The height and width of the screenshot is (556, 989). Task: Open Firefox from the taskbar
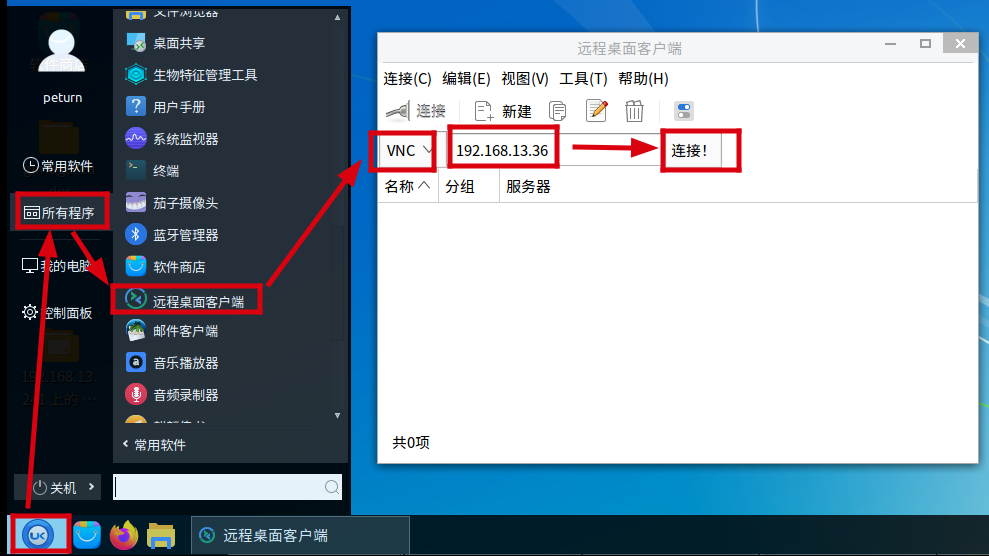[x=124, y=536]
